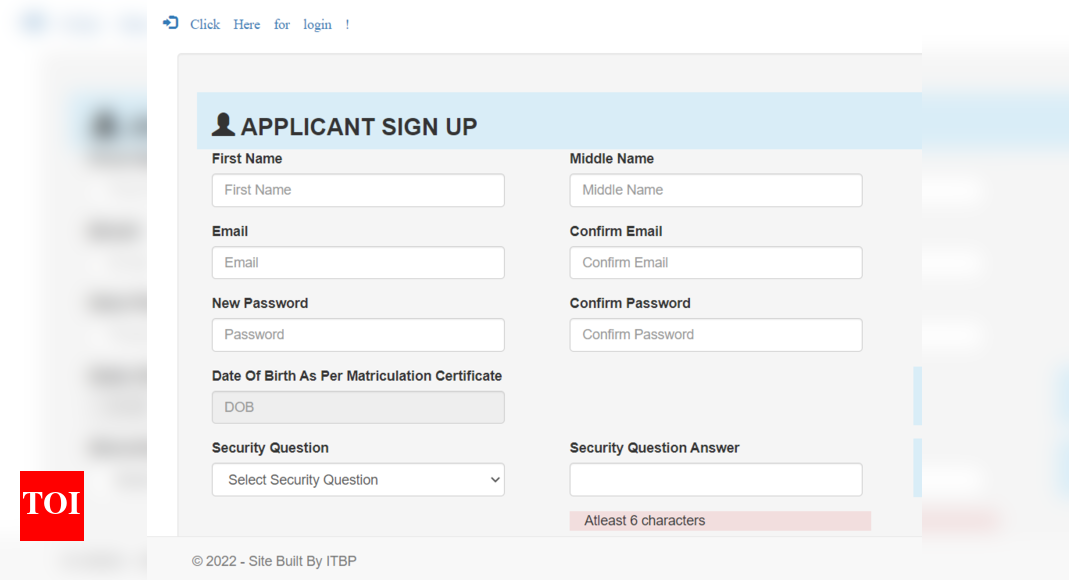The width and height of the screenshot is (1069, 580).
Task: Open the "Click Here for login" link
Action: point(269,24)
